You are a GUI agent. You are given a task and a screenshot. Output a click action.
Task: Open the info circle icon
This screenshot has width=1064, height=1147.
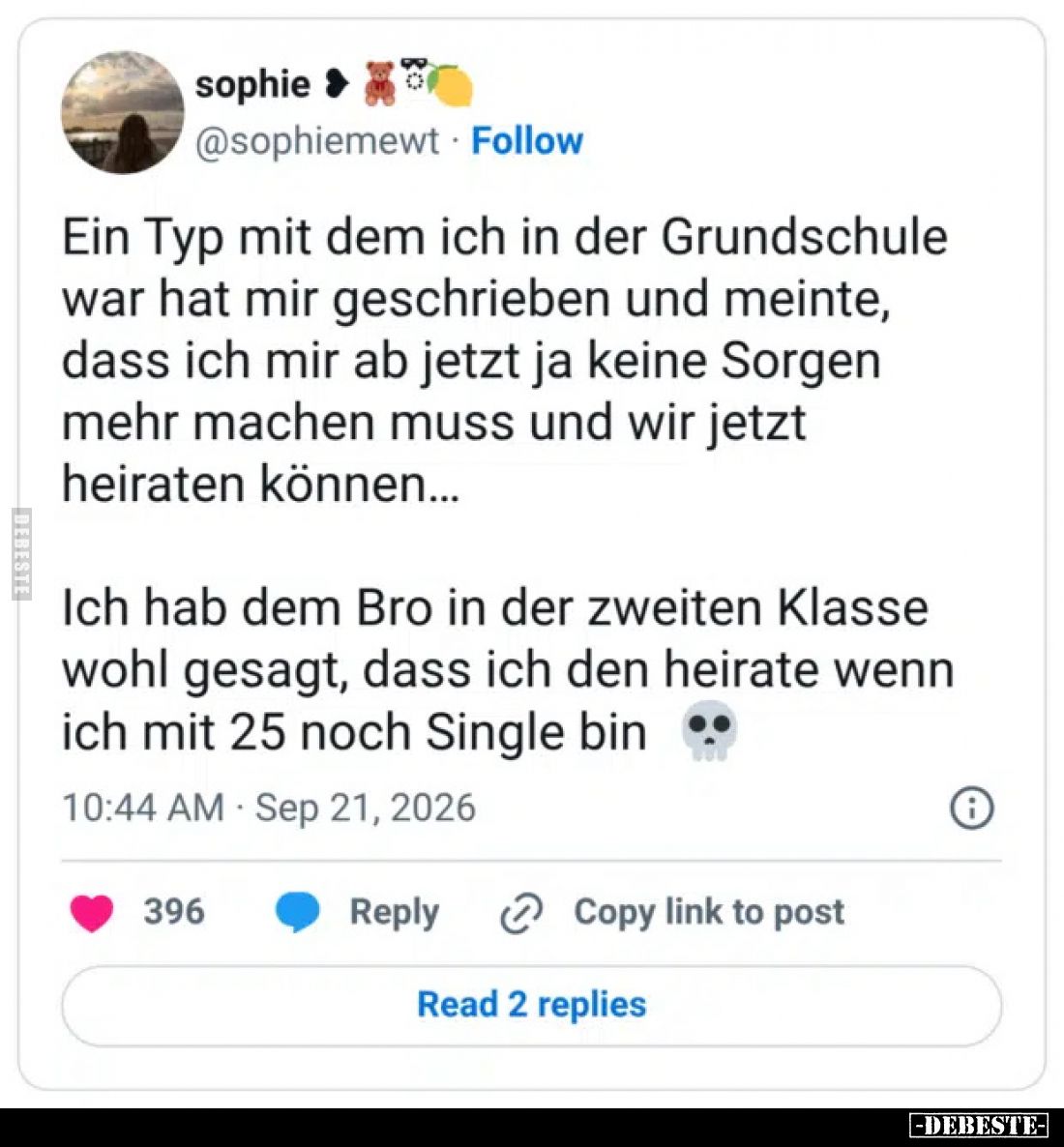coord(972,808)
